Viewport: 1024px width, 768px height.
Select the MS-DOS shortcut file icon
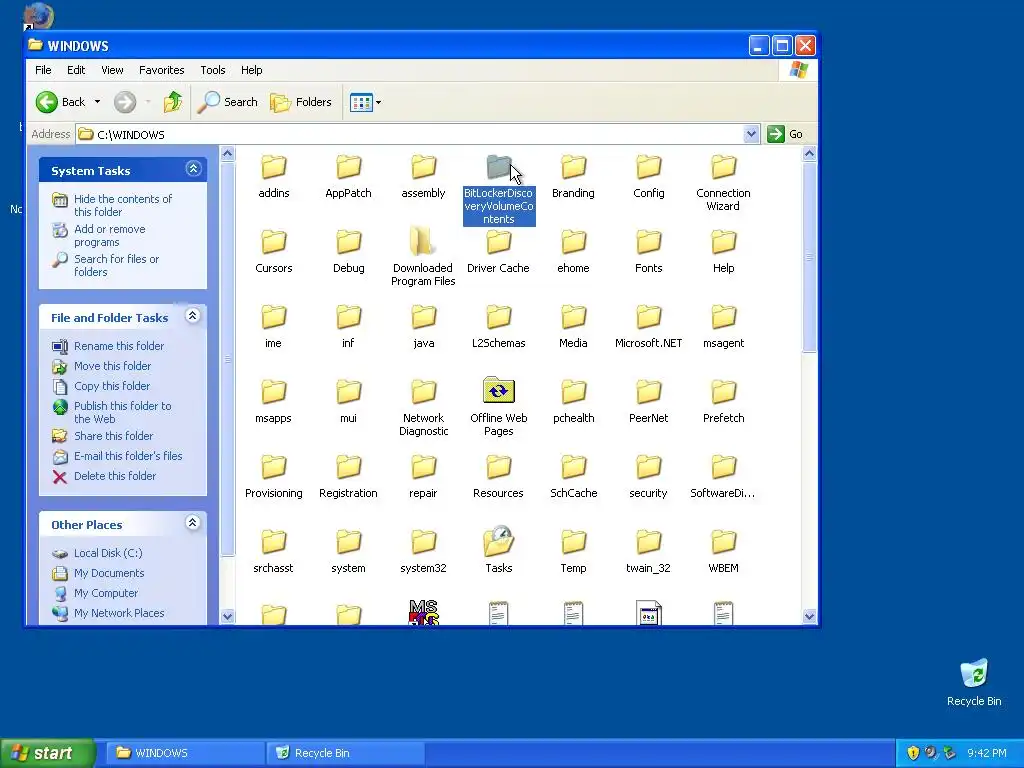pos(423,613)
